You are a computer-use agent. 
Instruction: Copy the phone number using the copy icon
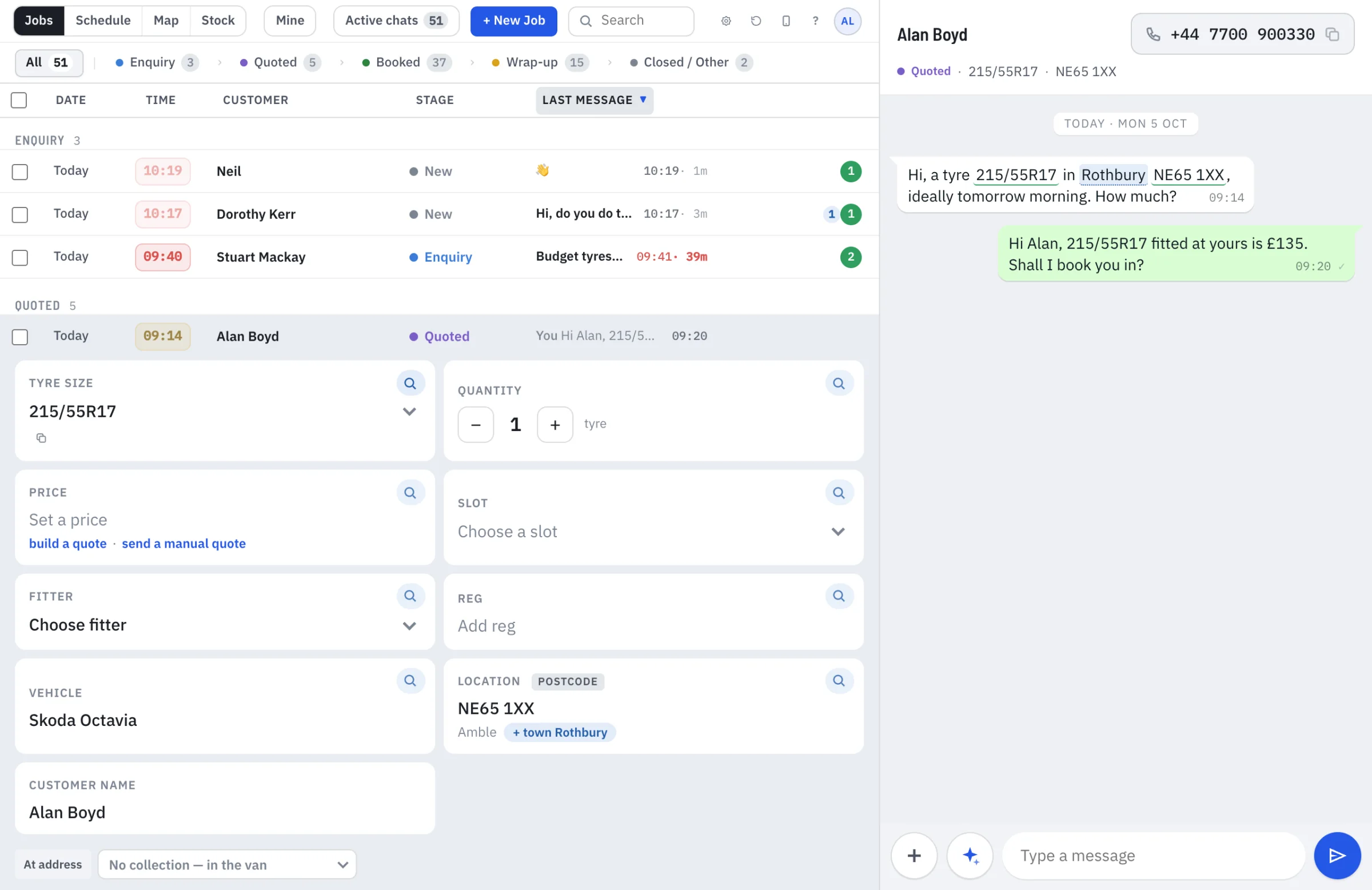click(1332, 34)
